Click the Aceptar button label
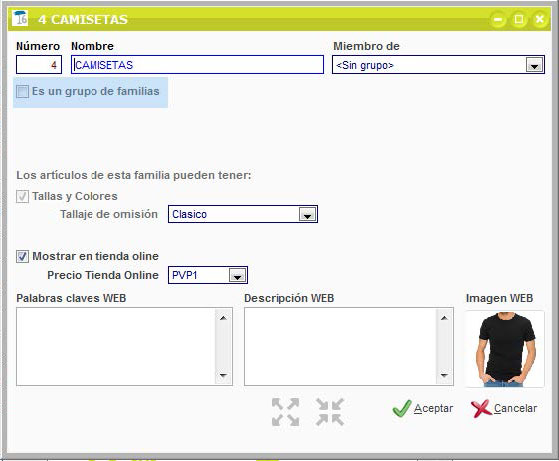This screenshot has height=461, width=559. tap(433, 408)
